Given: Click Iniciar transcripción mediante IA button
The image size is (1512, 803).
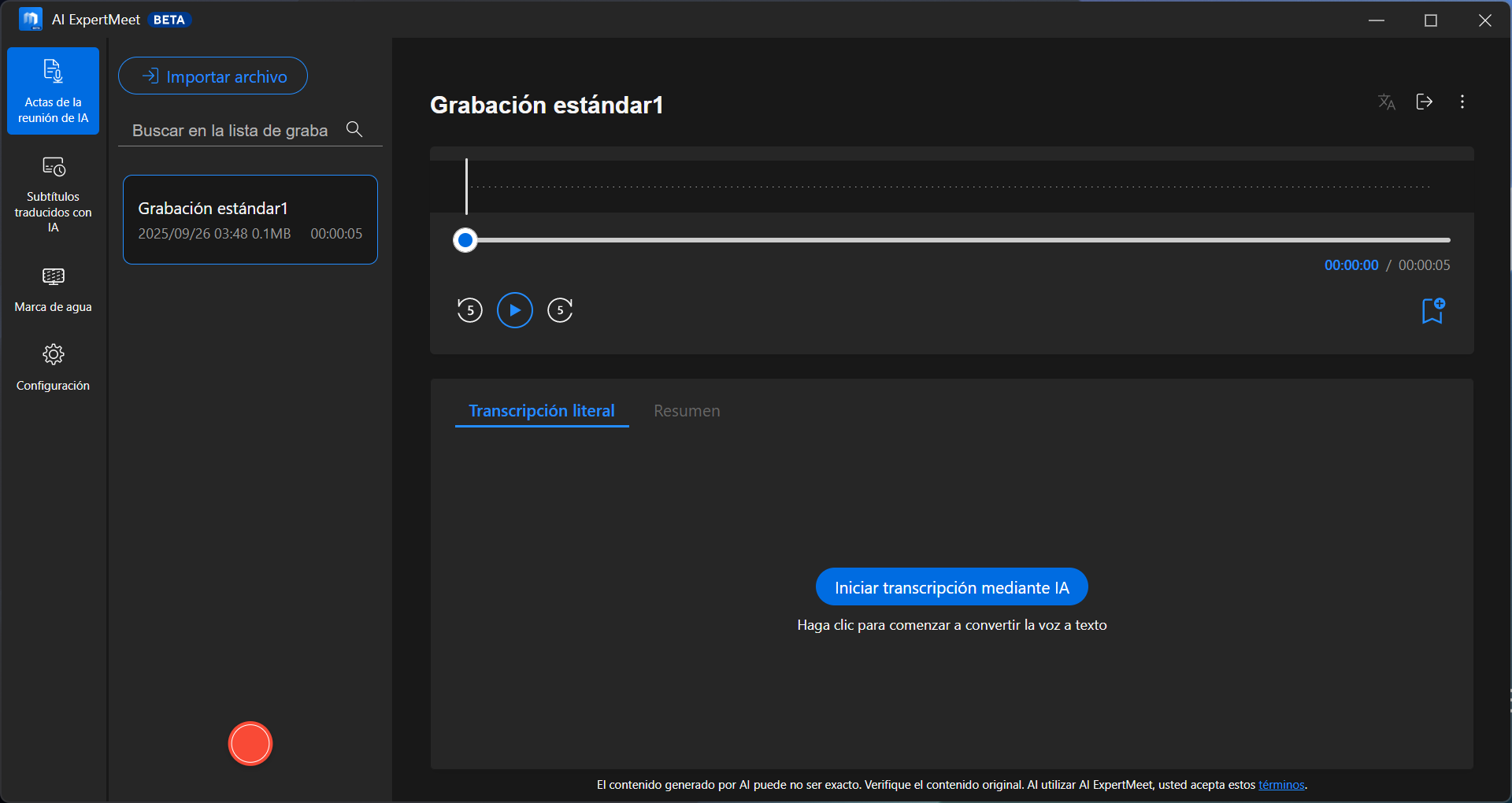Looking at the screenshot, I should (x=951, y=587).
